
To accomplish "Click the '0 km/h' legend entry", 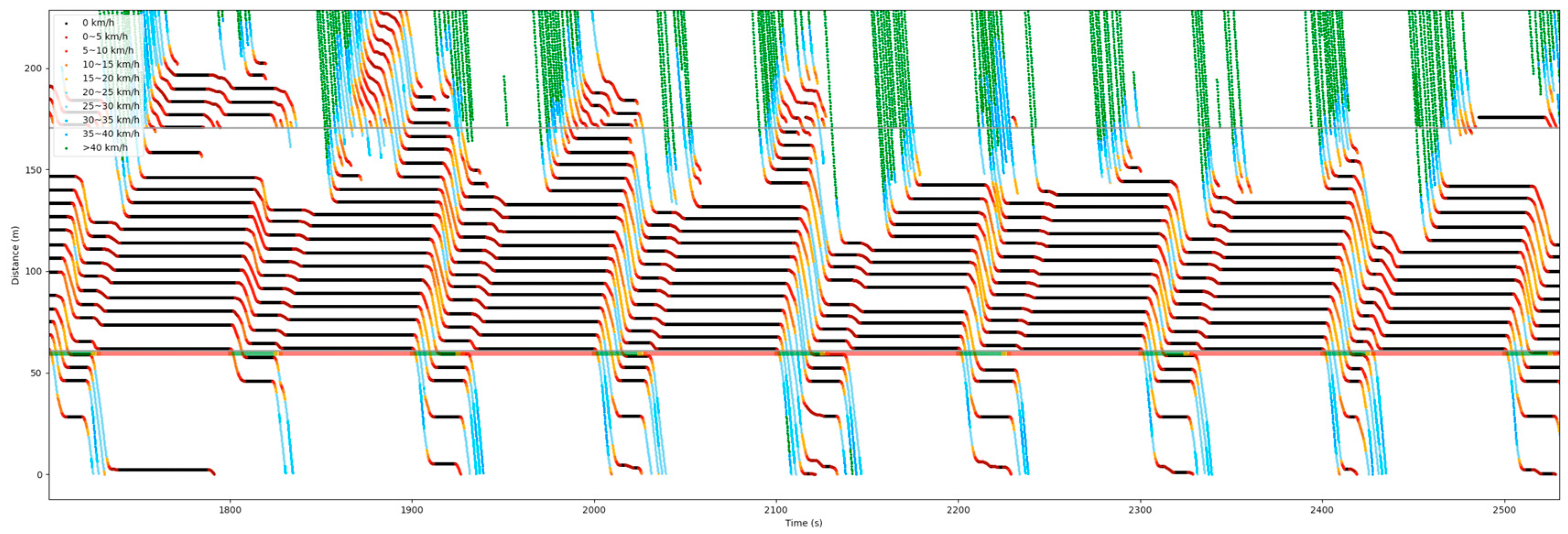I will [x=98, y=23].
